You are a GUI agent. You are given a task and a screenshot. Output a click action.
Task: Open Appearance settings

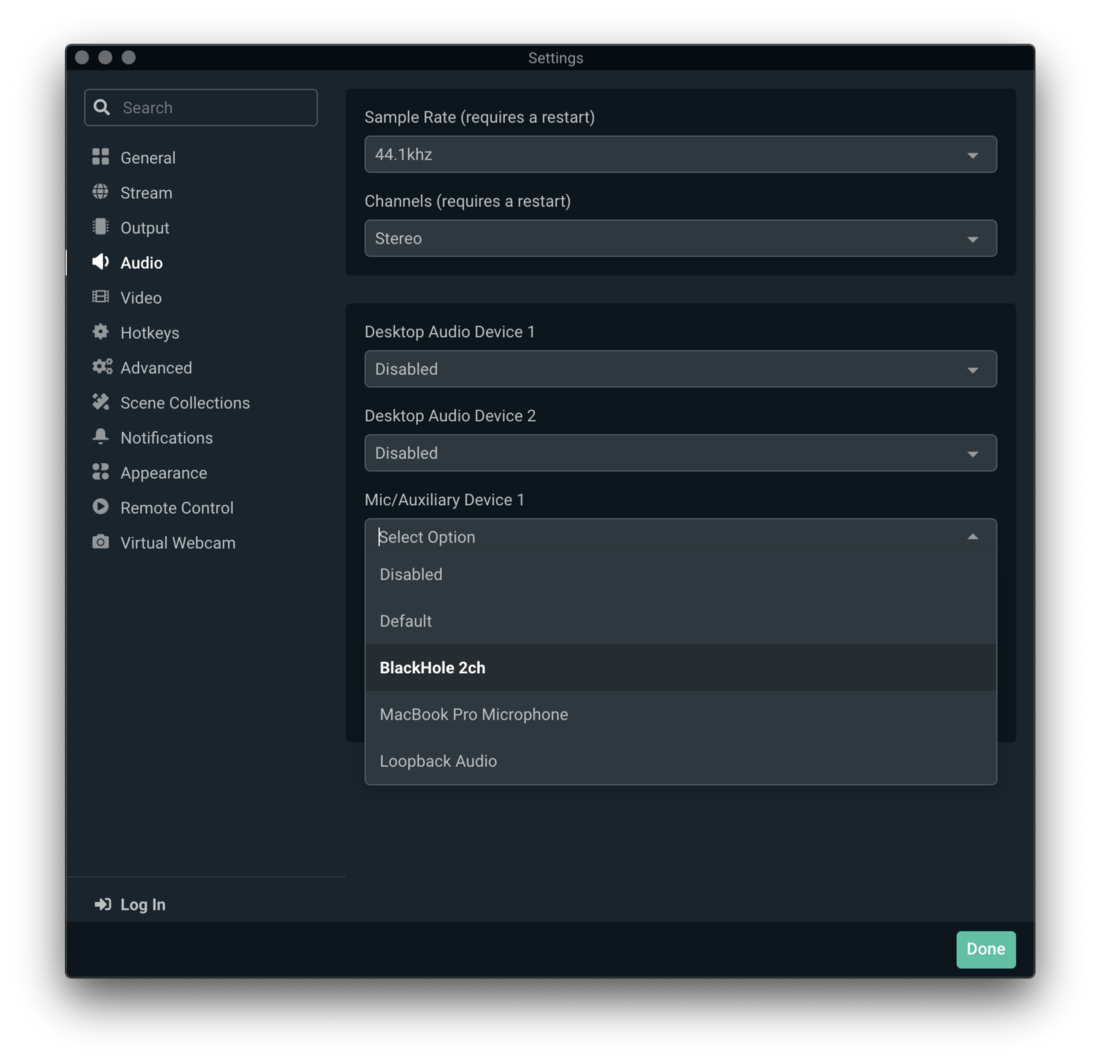163,473
